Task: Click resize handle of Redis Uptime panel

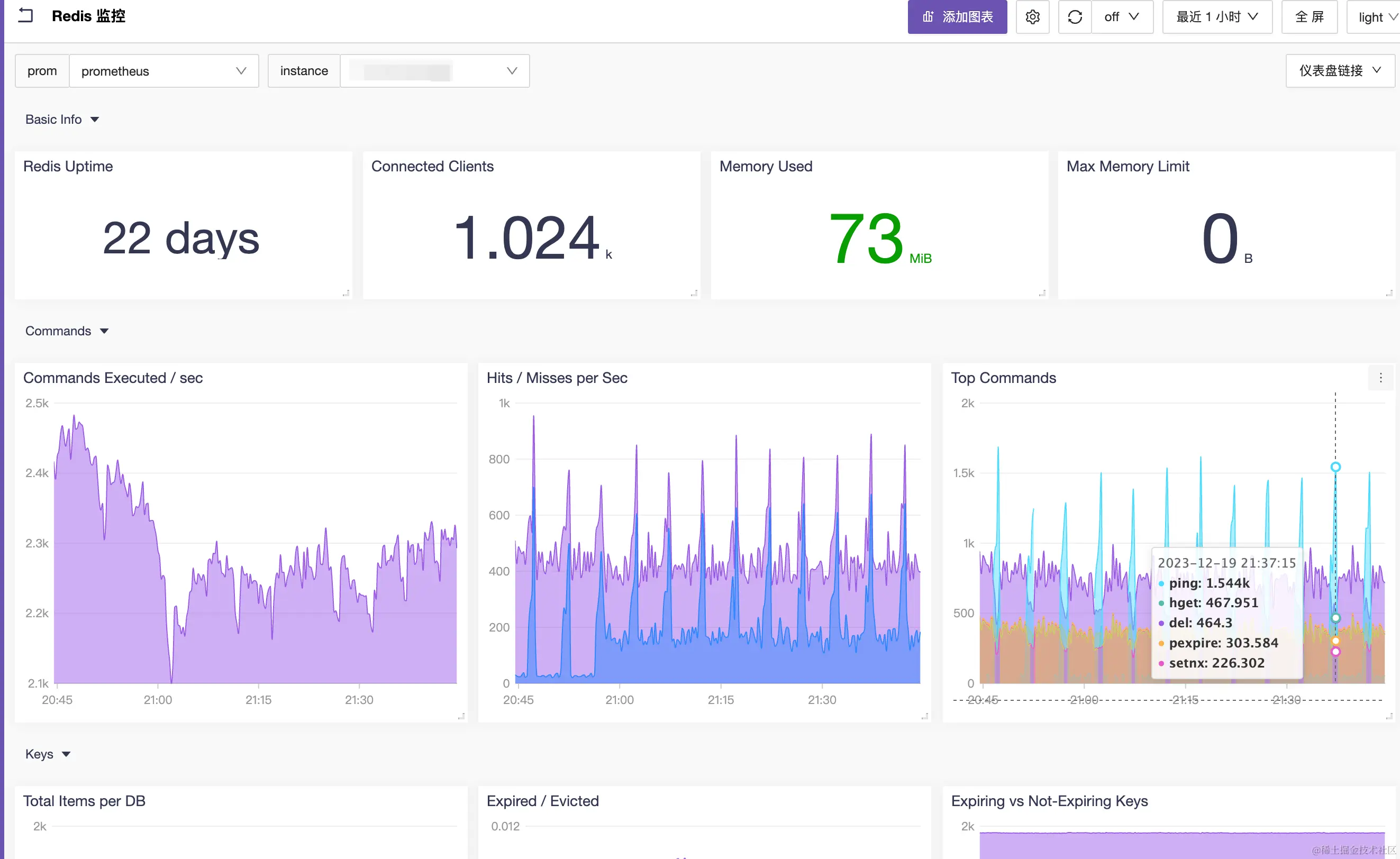Action: click(346, 293)
